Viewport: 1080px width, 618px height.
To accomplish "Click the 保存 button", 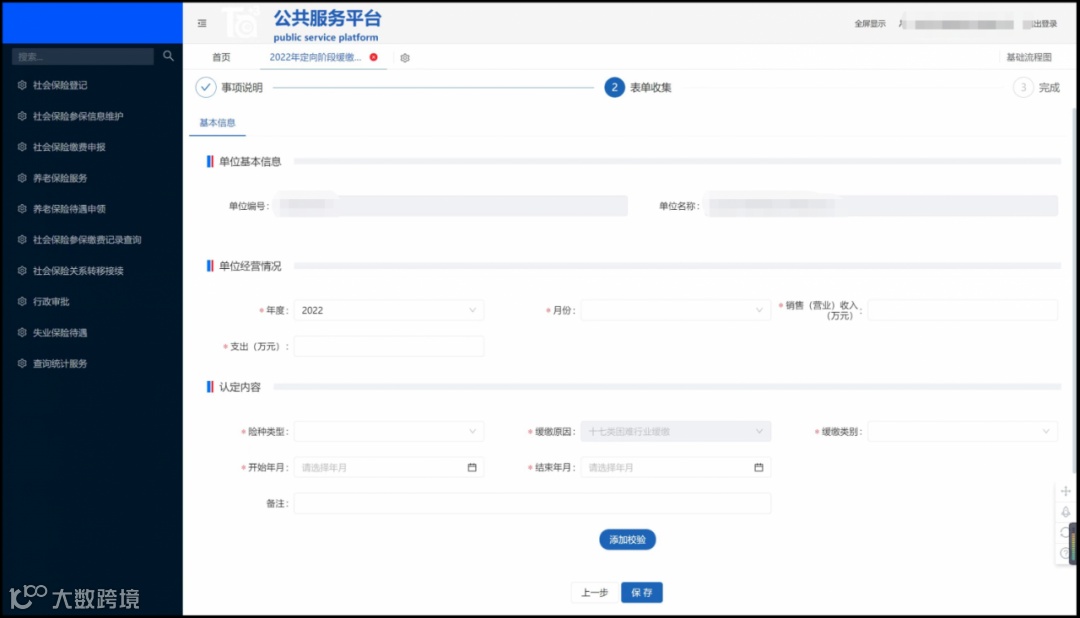I will (x=642, y=593).
